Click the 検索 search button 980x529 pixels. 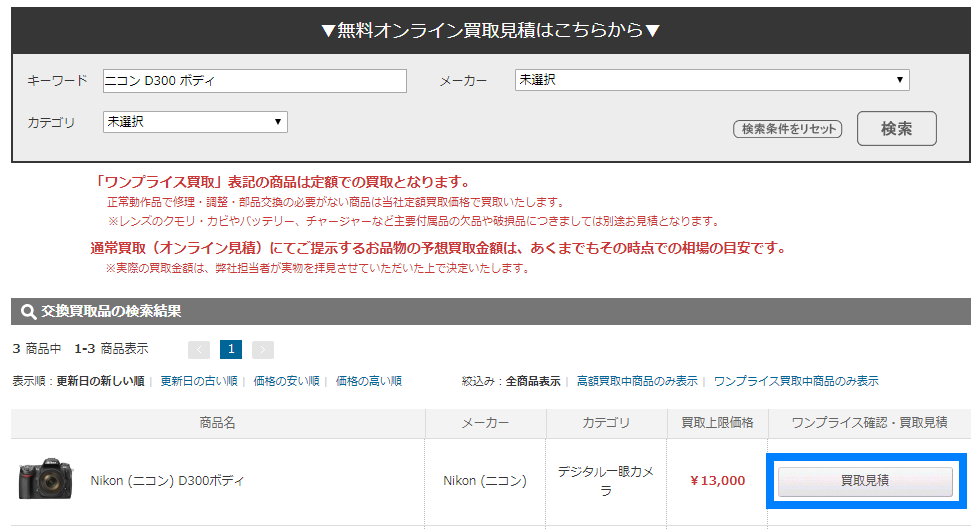click(896, 128)
